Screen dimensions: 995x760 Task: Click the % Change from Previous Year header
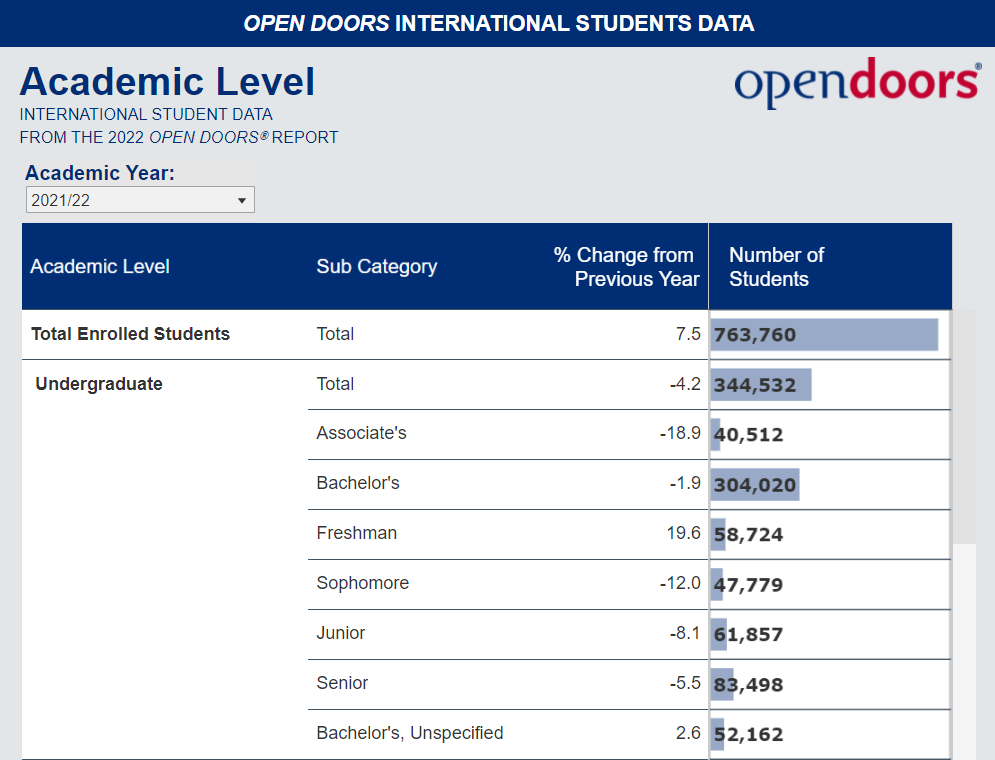(x=625, y=267)
